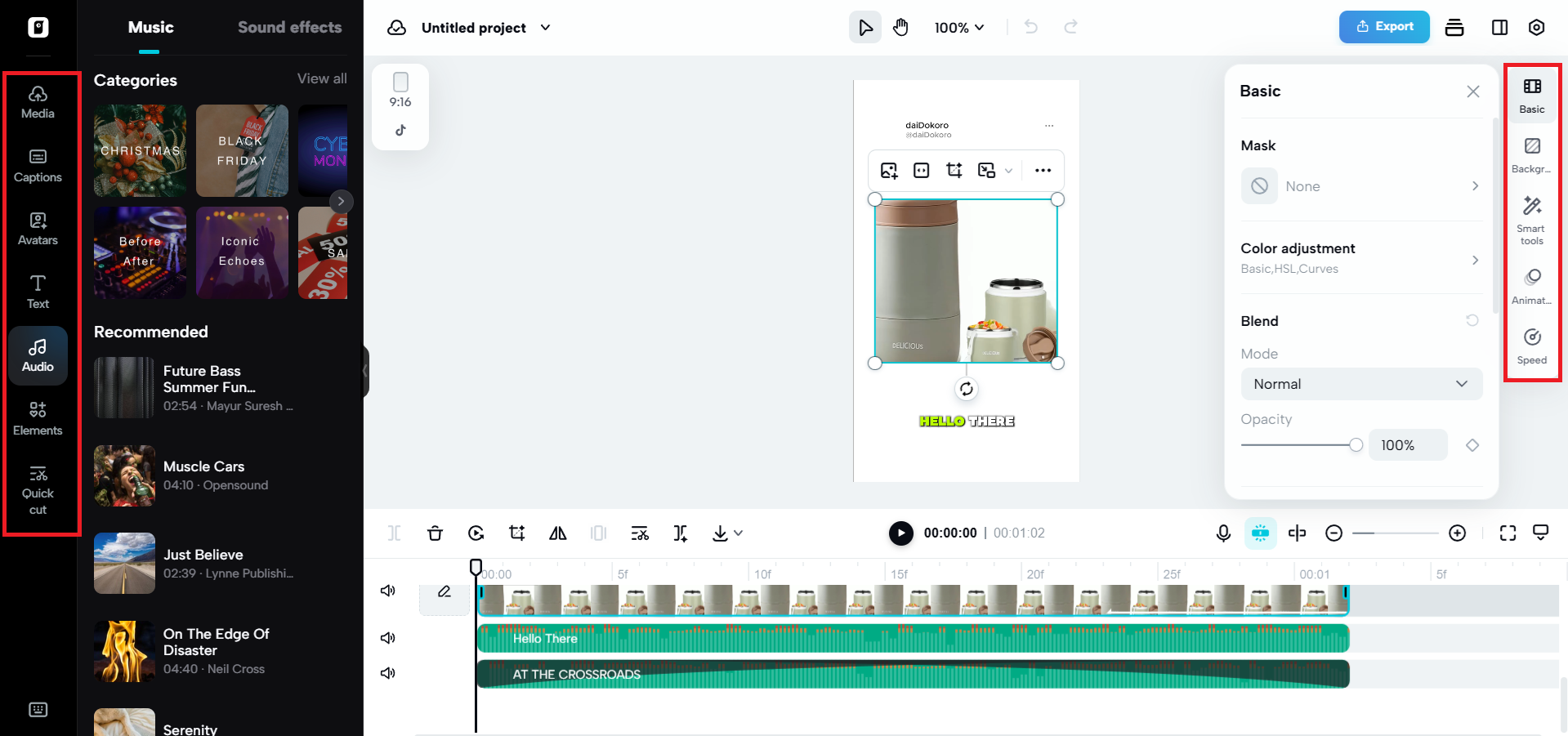Show next music categories
Viewport: 1568px width, 736px height.
click(x=341, y=201)
